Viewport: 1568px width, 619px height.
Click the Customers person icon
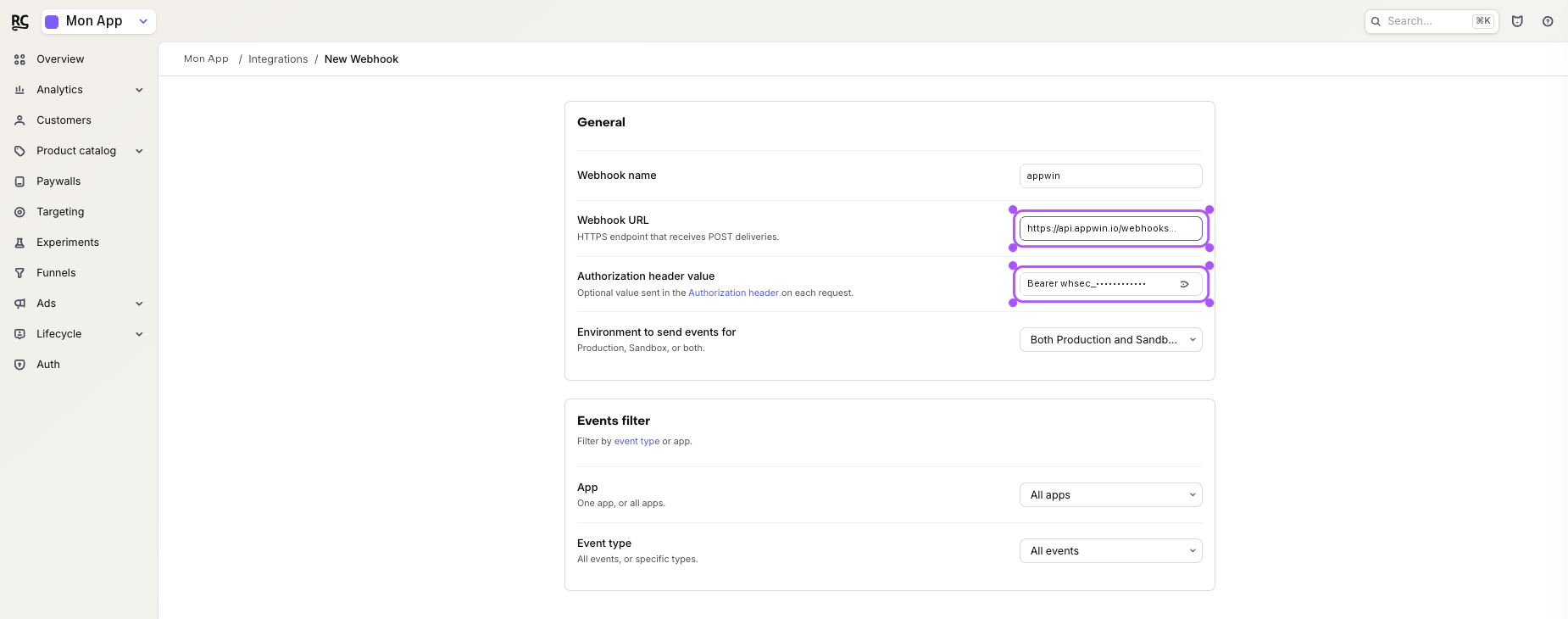tap(19, 120)
